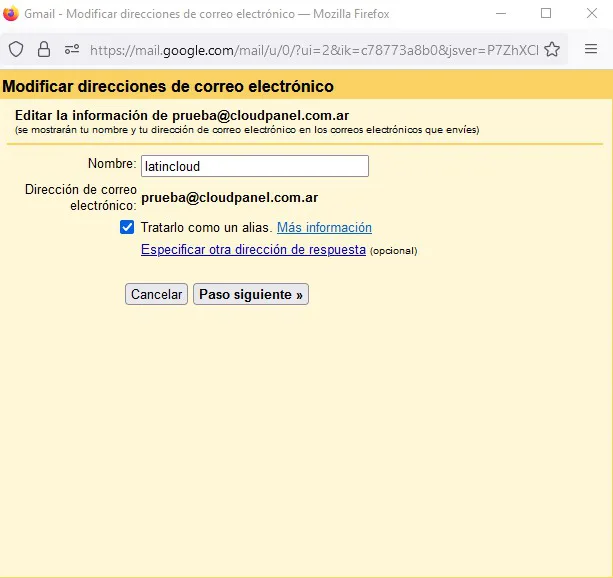This screenshot has height=578, width=613.
Task: Bookmark this page with the star icon
Action: [552, 49]
